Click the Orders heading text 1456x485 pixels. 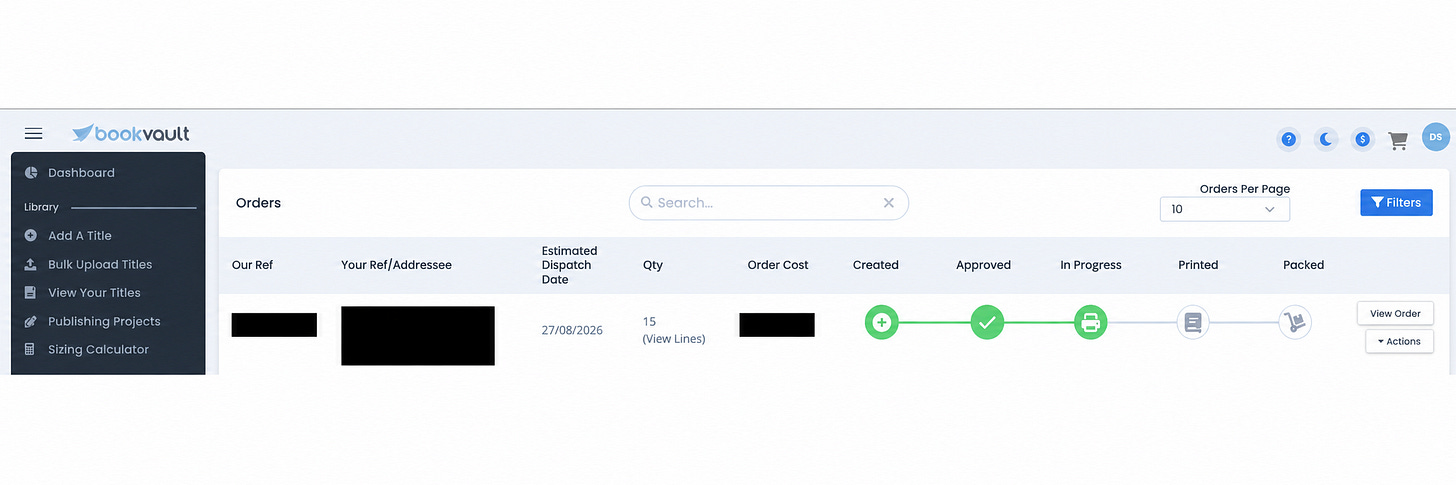click(258, 203)
